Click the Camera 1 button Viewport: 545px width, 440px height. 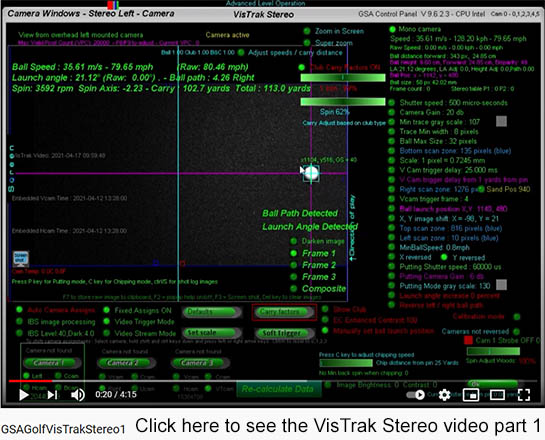point(52,363)
